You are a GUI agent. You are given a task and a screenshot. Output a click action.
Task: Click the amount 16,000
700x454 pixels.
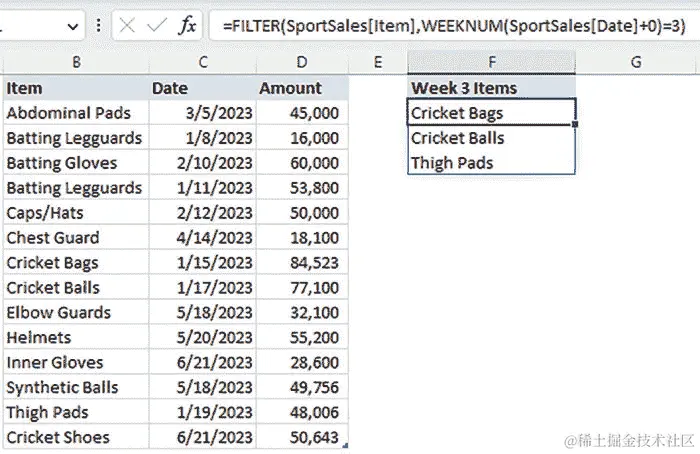point(302,138)
